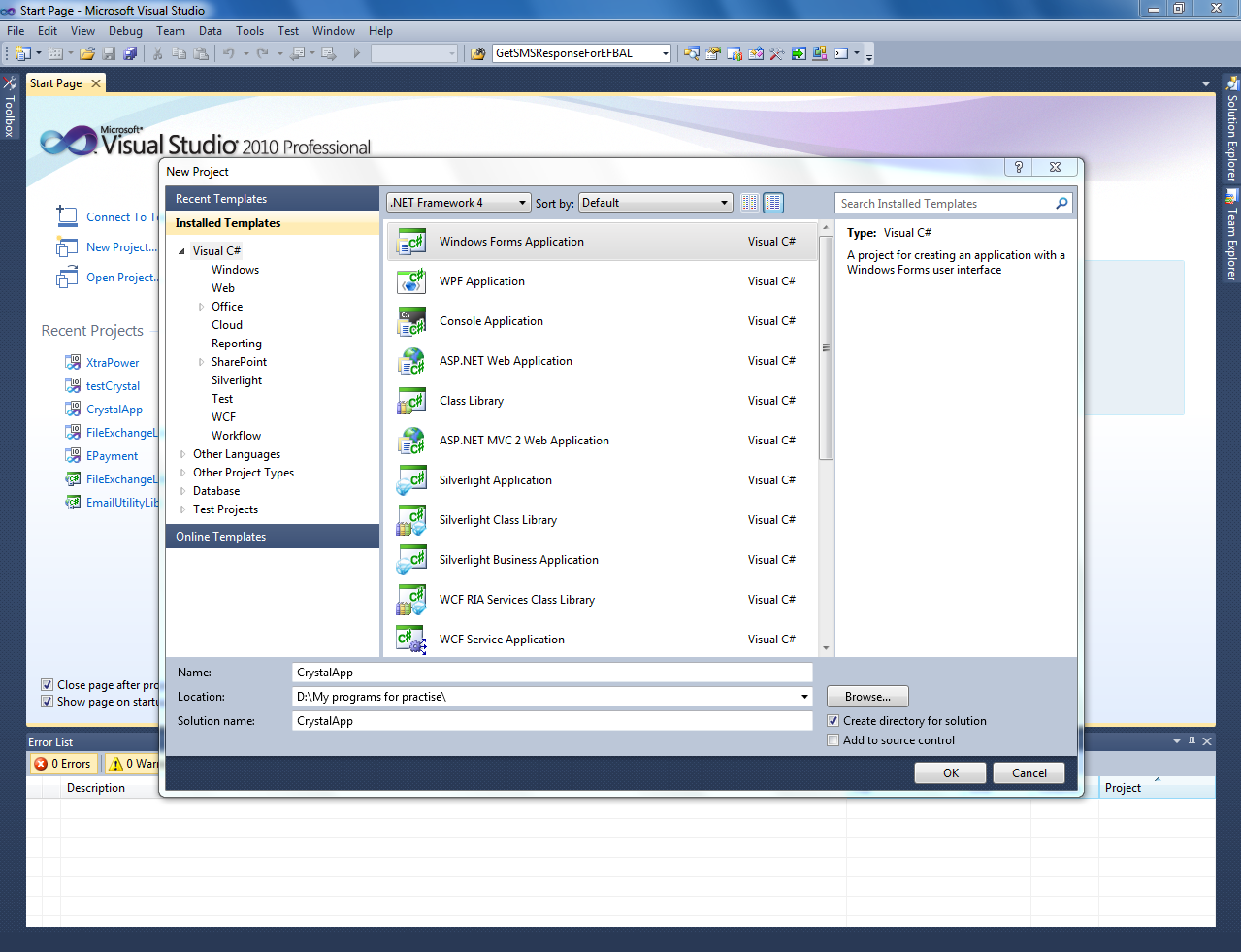
Task: Open Properties Window toolbar icon
Action: (x=713, y=53)
